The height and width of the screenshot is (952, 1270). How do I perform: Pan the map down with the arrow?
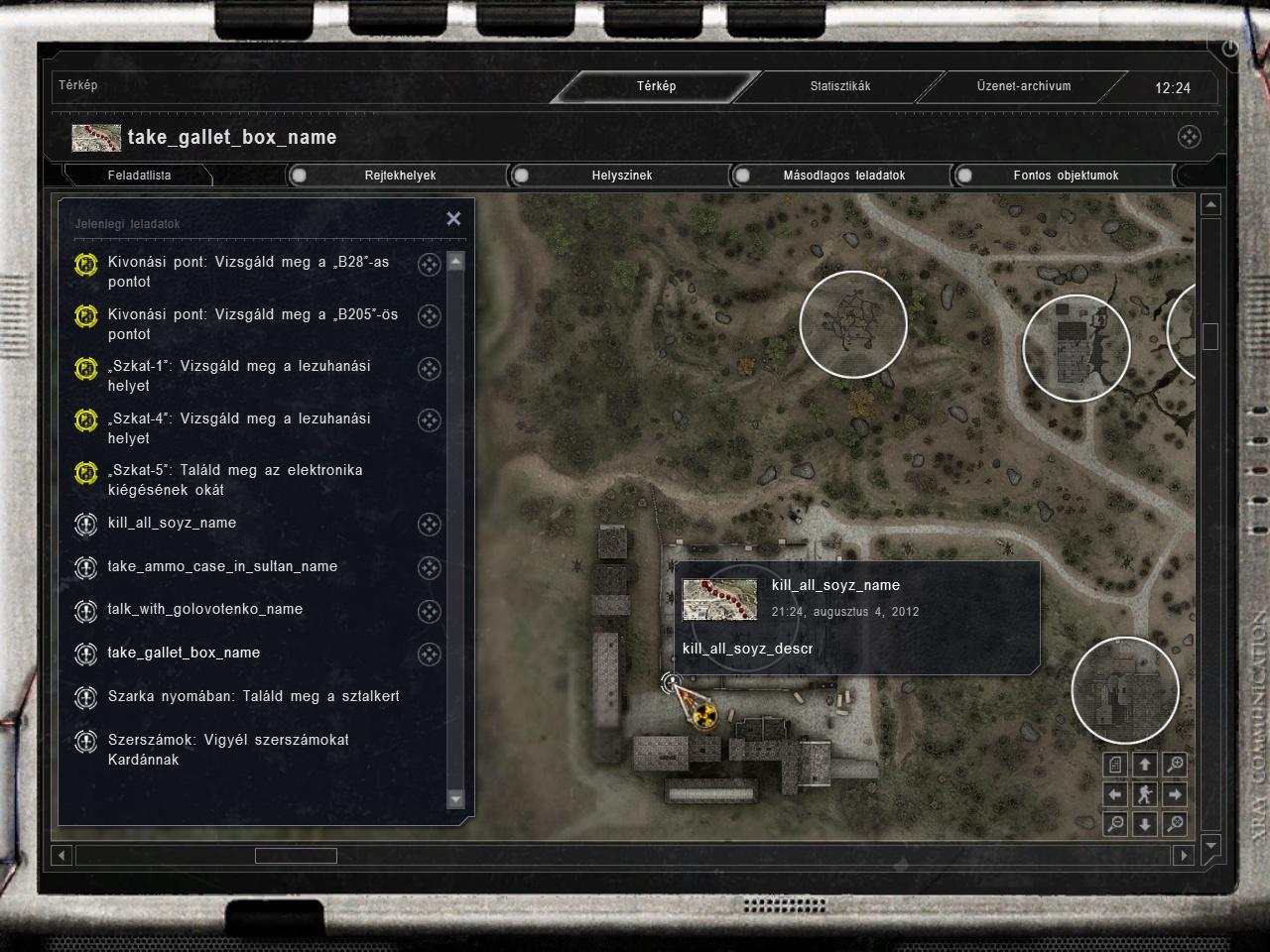[x=1145, y=824]
